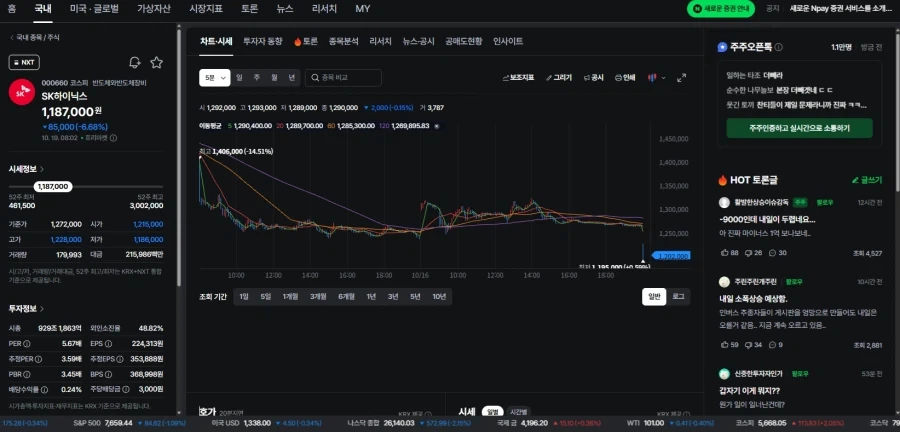Open the NXT market badge
900x432 pixels.
point(24,63)
